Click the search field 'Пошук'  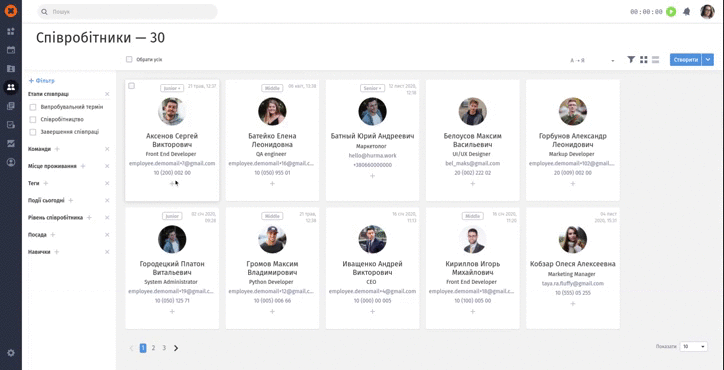[x=127, y=12]
